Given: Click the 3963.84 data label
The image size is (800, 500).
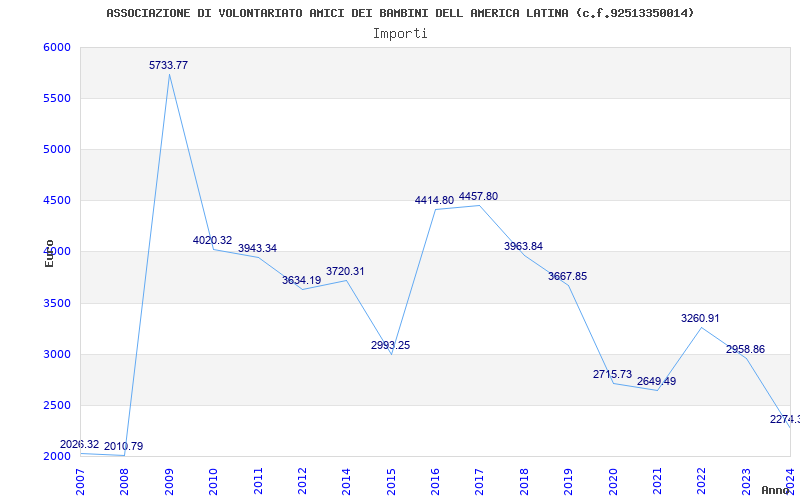Looking at the screenshot, I should [523, 246].
